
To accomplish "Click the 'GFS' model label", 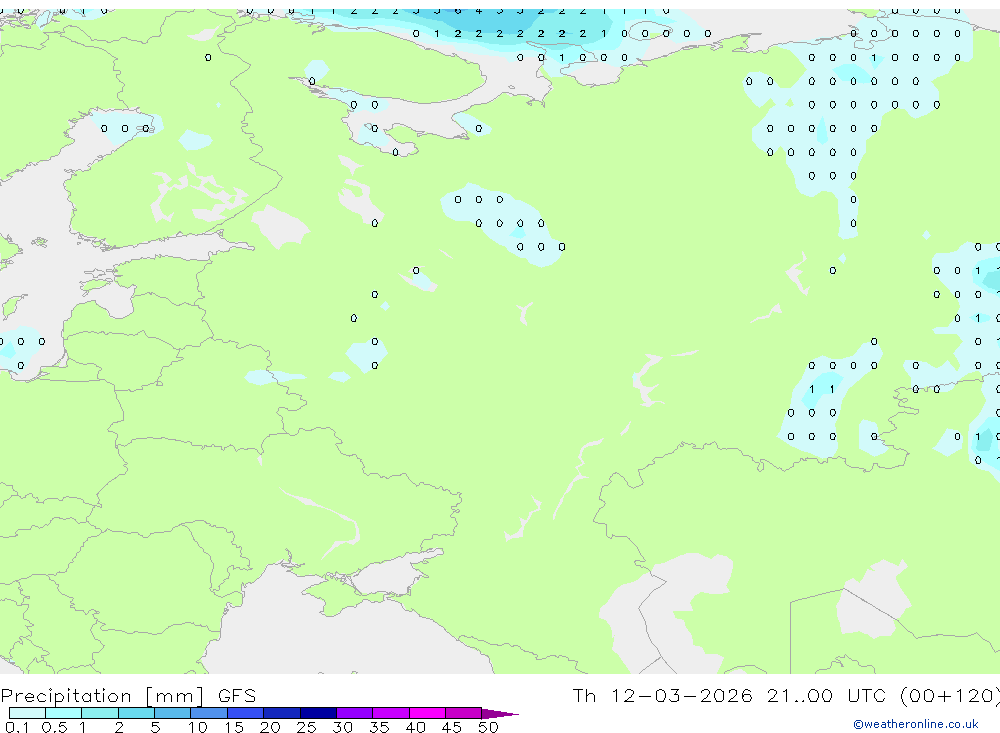I will click(x=237, y=696).
